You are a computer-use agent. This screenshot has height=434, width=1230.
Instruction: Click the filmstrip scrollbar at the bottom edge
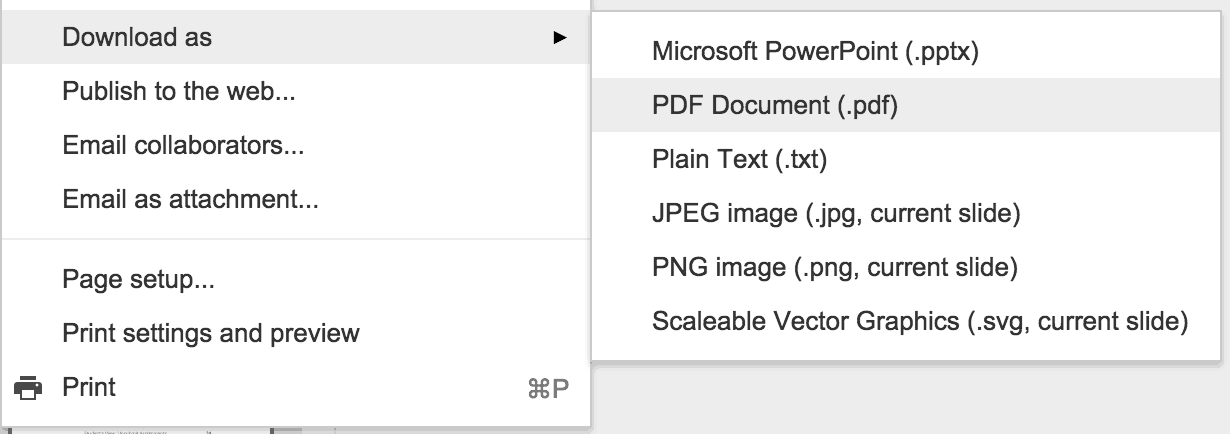(288, 431)
